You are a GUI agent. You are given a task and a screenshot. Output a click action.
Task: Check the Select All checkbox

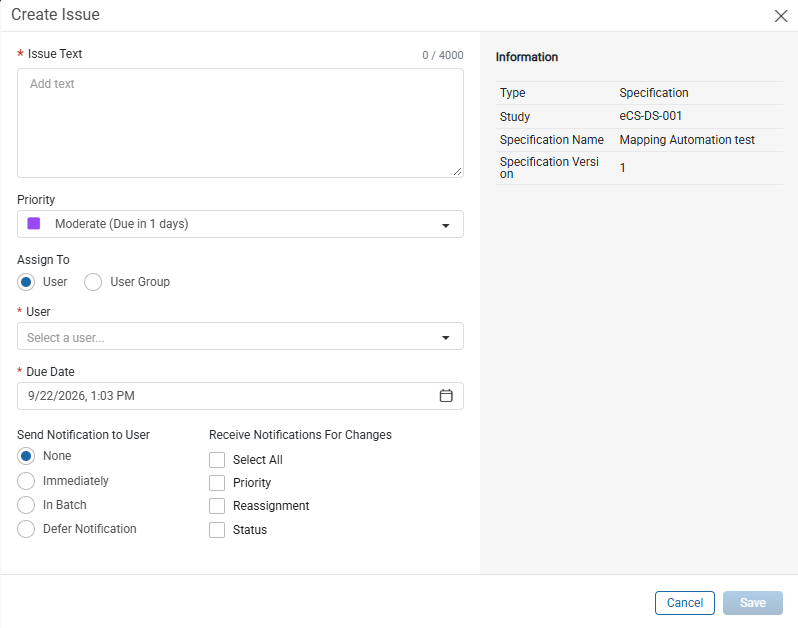point(217,460)
